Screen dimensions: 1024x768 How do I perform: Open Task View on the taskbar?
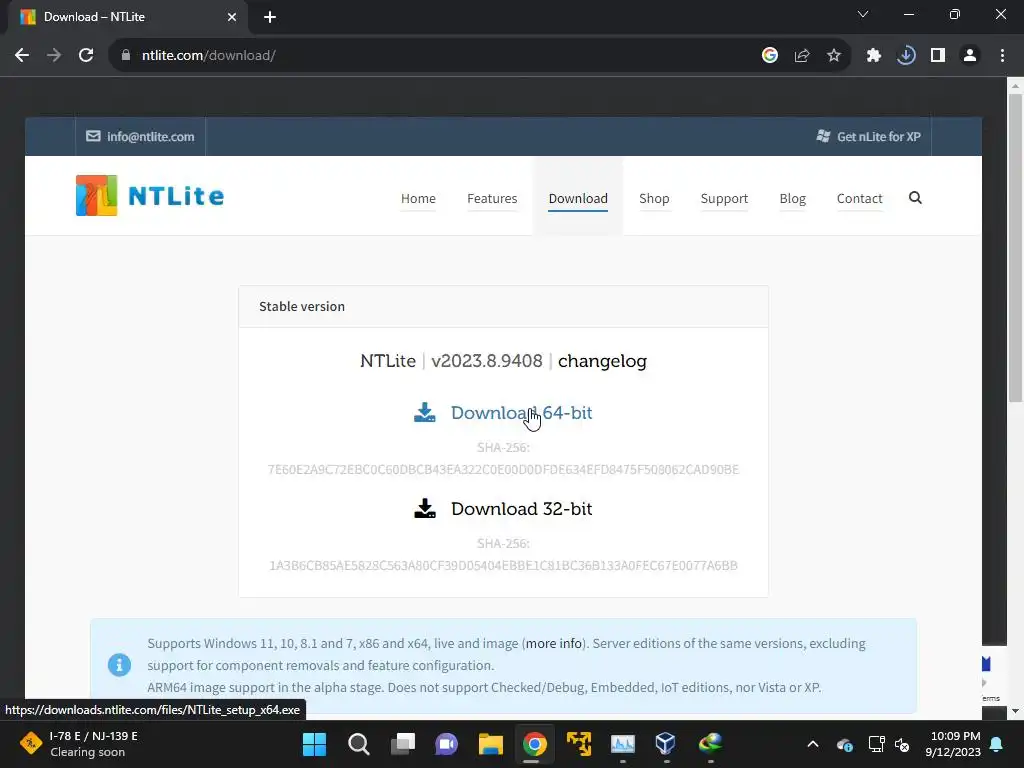pyautogui.click(x=403, y=744)
